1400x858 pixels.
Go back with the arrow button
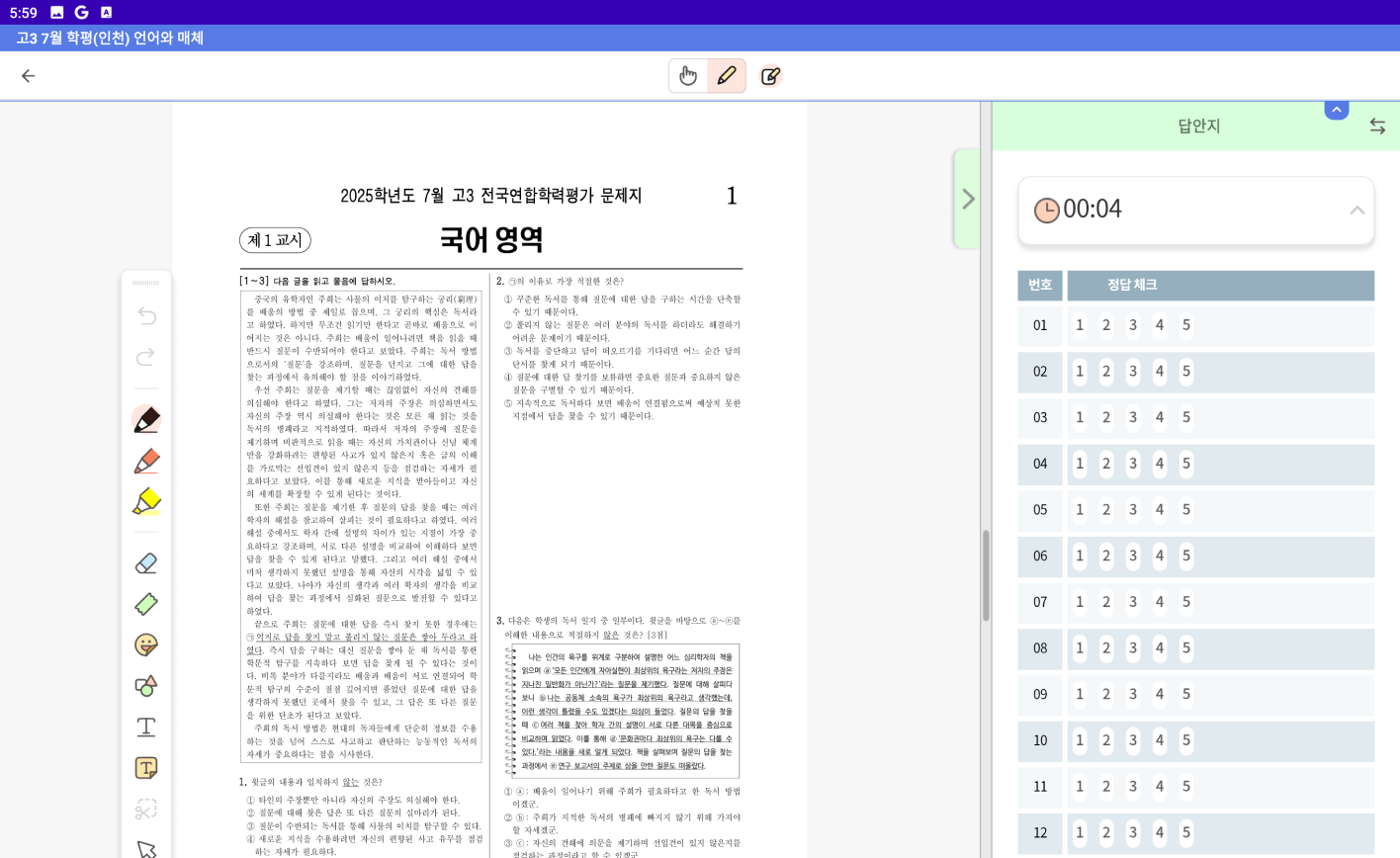coord(28,76)
